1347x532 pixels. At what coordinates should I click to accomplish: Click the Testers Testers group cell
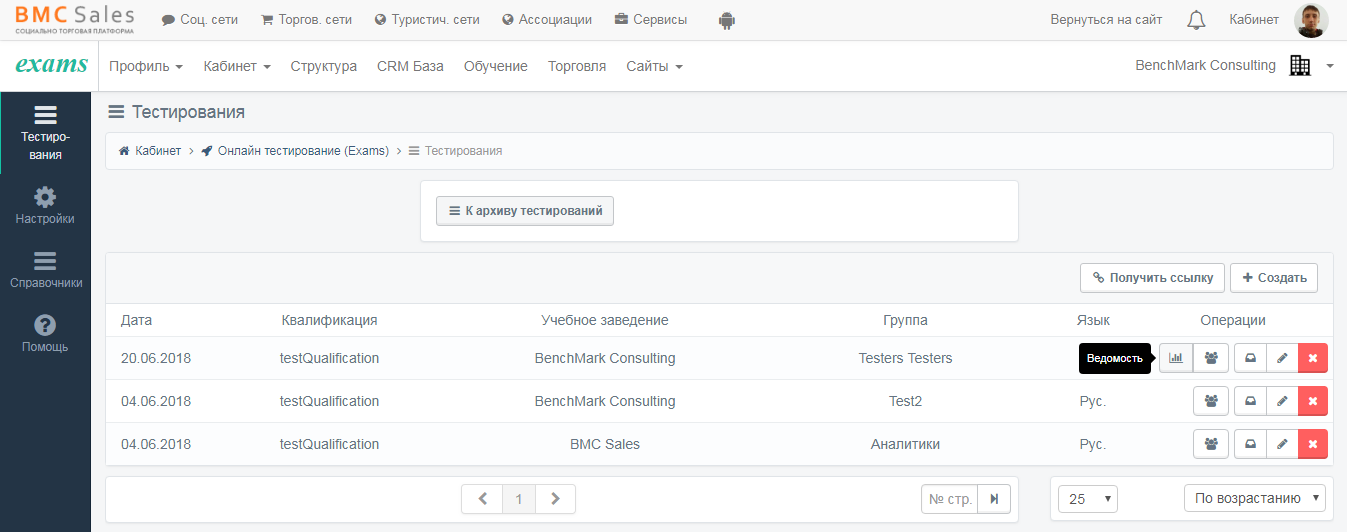pos(906,358)
